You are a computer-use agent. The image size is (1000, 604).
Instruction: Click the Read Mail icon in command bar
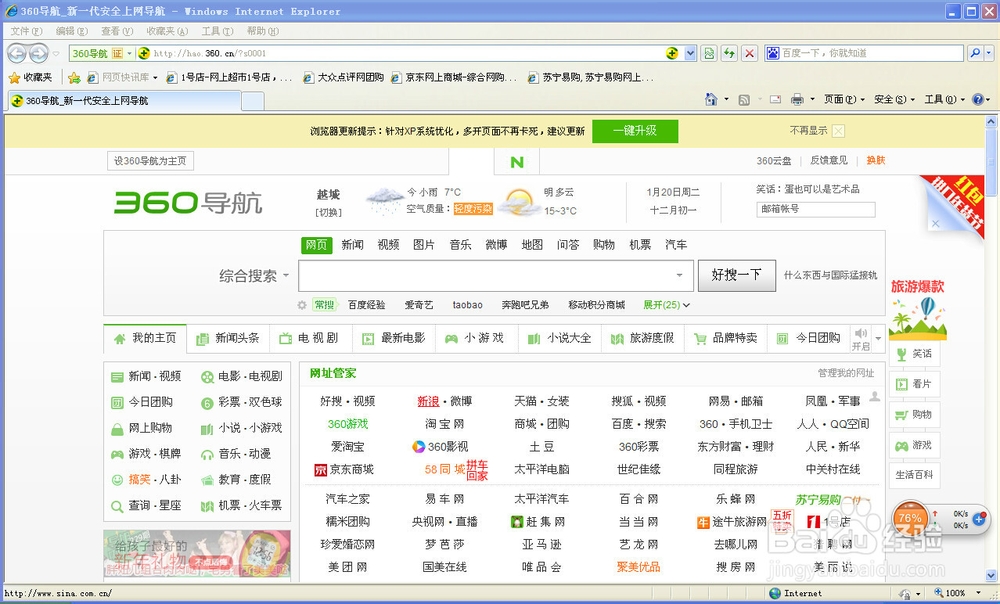pos(776,99)
